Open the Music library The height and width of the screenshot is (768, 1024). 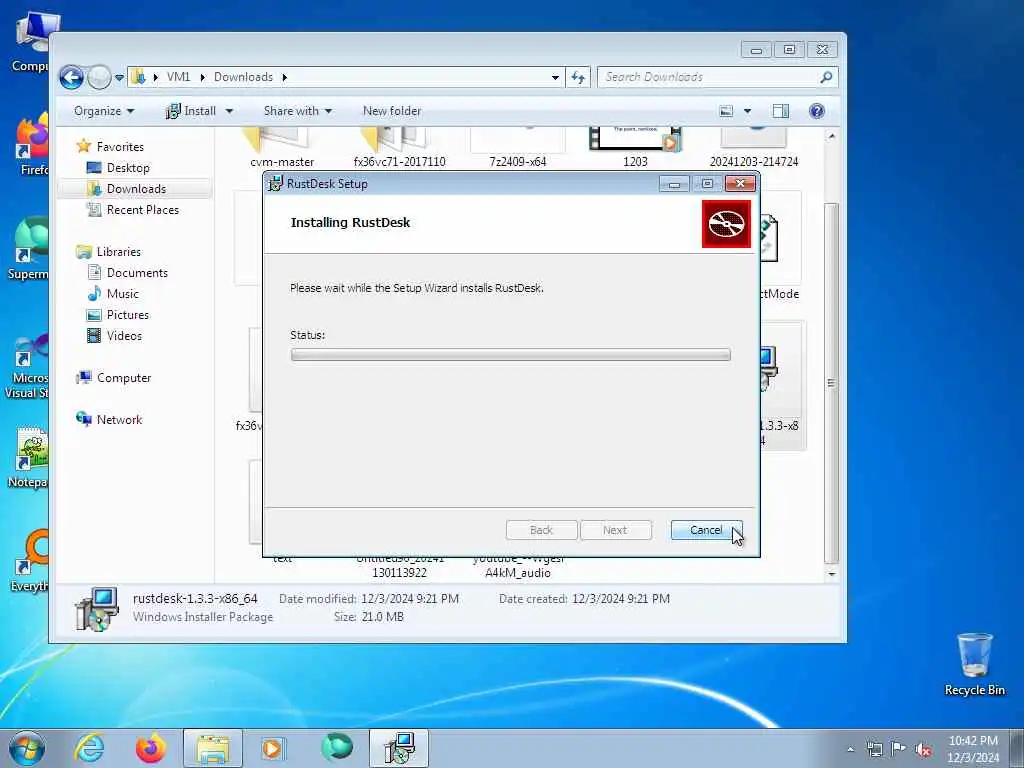click(113, 293)
